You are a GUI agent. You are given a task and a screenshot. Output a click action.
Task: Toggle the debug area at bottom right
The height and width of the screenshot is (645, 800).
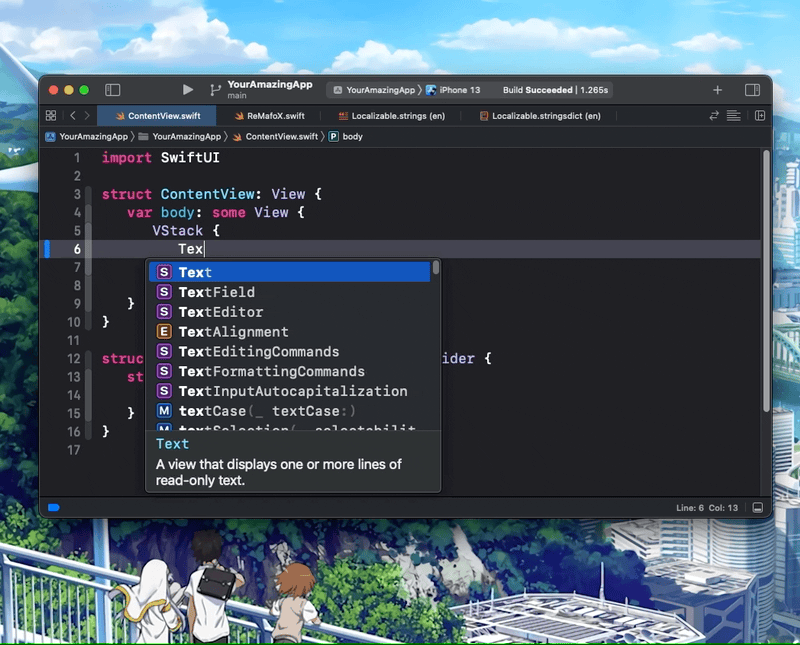click(757, 508)
